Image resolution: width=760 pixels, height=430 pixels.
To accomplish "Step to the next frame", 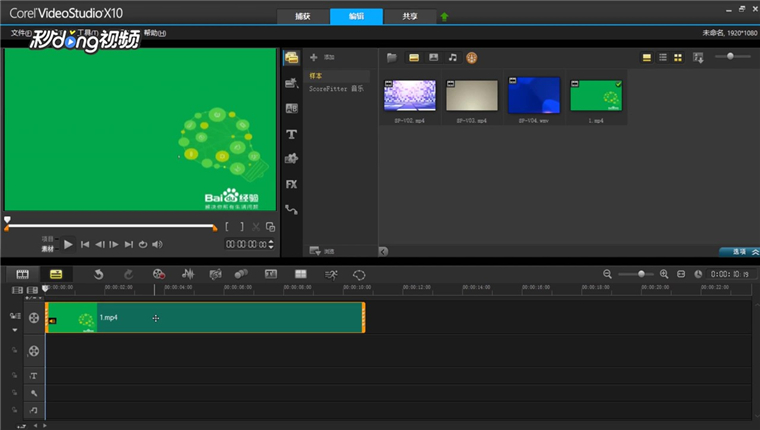I will 114,244.
